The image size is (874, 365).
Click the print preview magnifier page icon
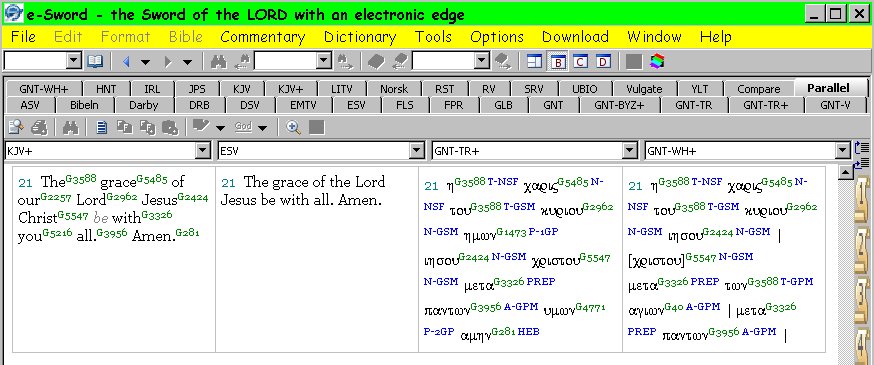click(16, 128)
